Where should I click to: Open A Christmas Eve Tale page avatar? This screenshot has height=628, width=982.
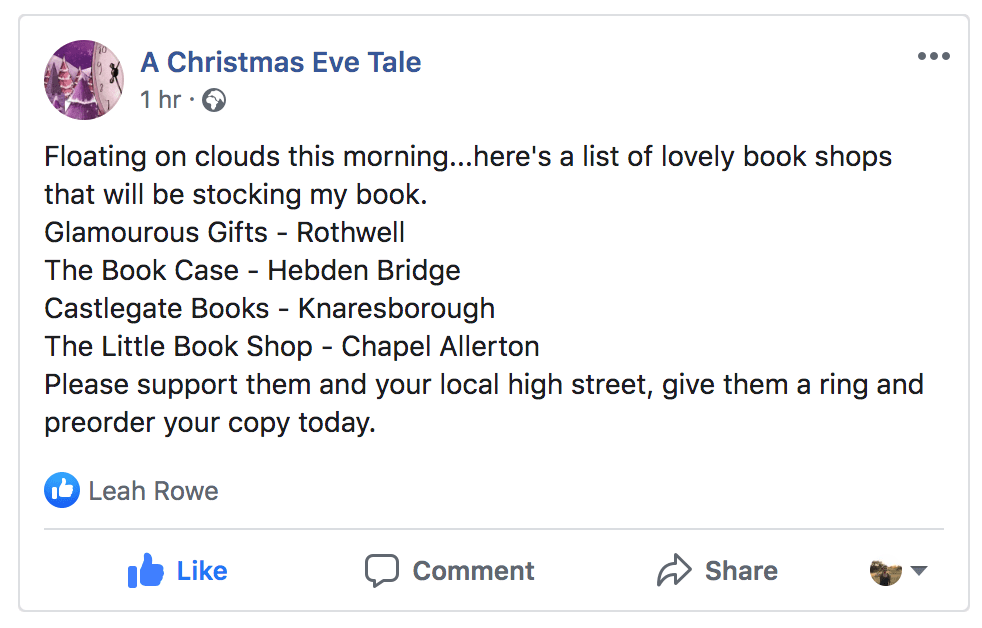(84, 80)
